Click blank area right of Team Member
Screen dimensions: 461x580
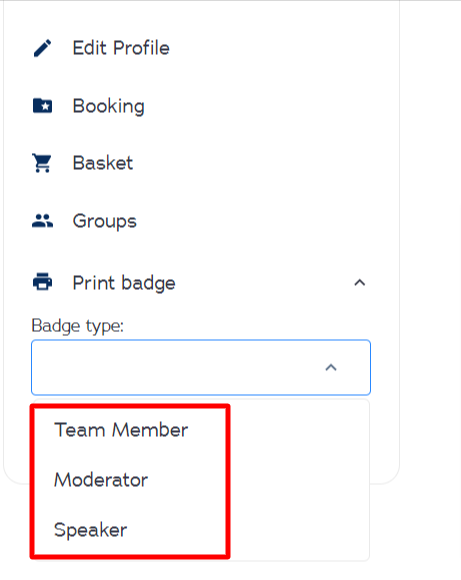(299, 430)
